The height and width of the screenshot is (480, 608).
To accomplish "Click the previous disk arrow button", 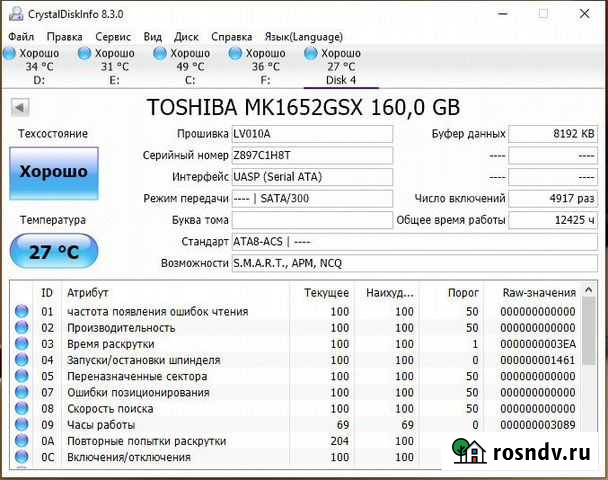I will [x=20, y=107].
